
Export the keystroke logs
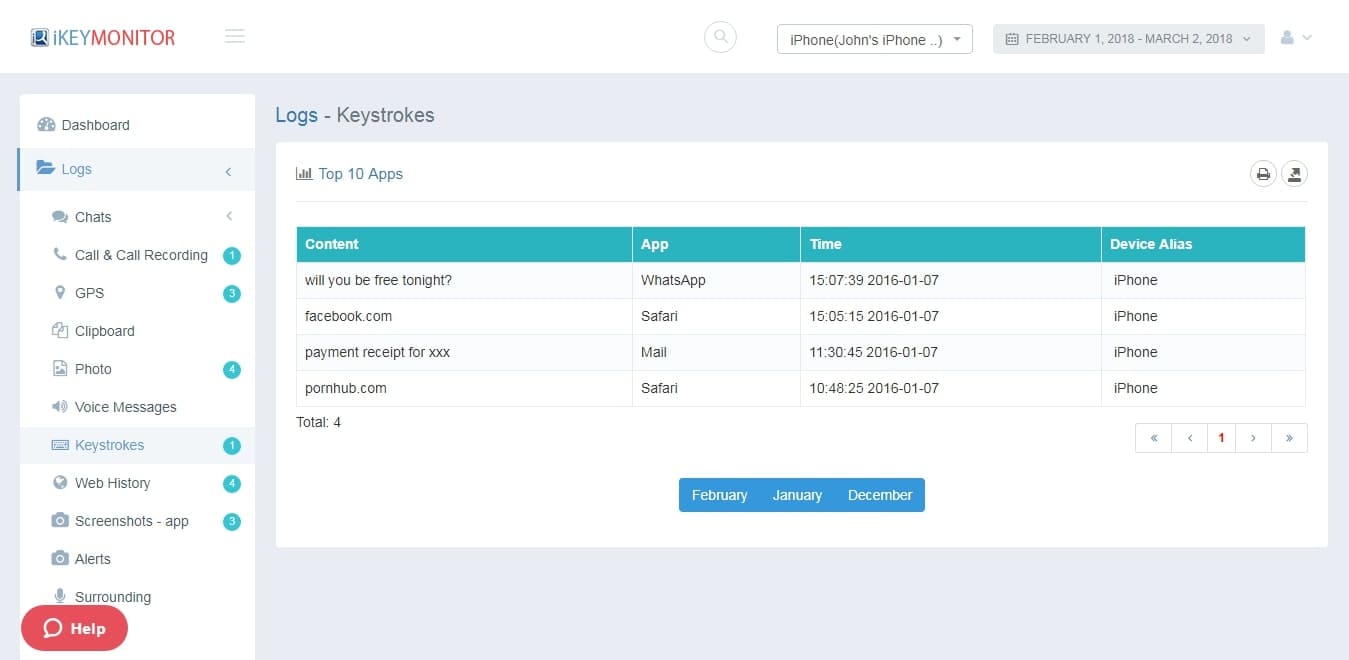(x=1294, y=174)
